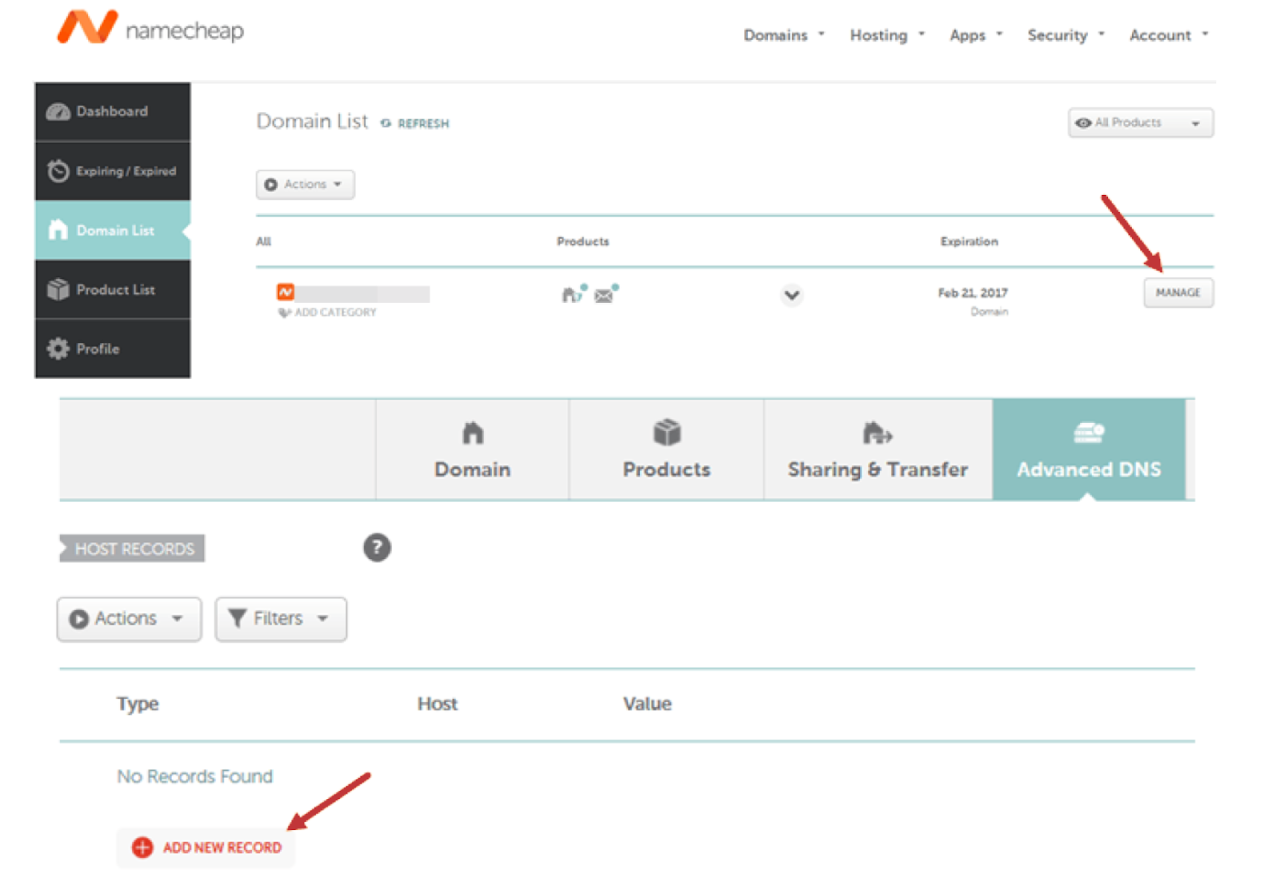Image resolution: width=1280 pixels, height=894 pixels.
Task: Click the Expiring clock icon
Action: point(58,171)
